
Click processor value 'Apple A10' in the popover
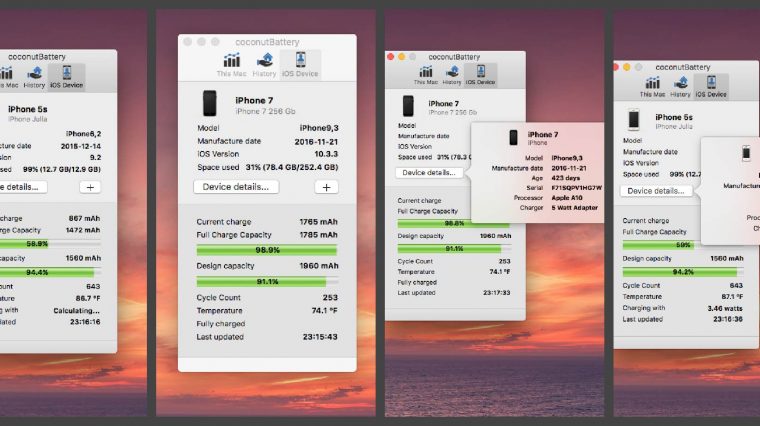pos(567,198)
